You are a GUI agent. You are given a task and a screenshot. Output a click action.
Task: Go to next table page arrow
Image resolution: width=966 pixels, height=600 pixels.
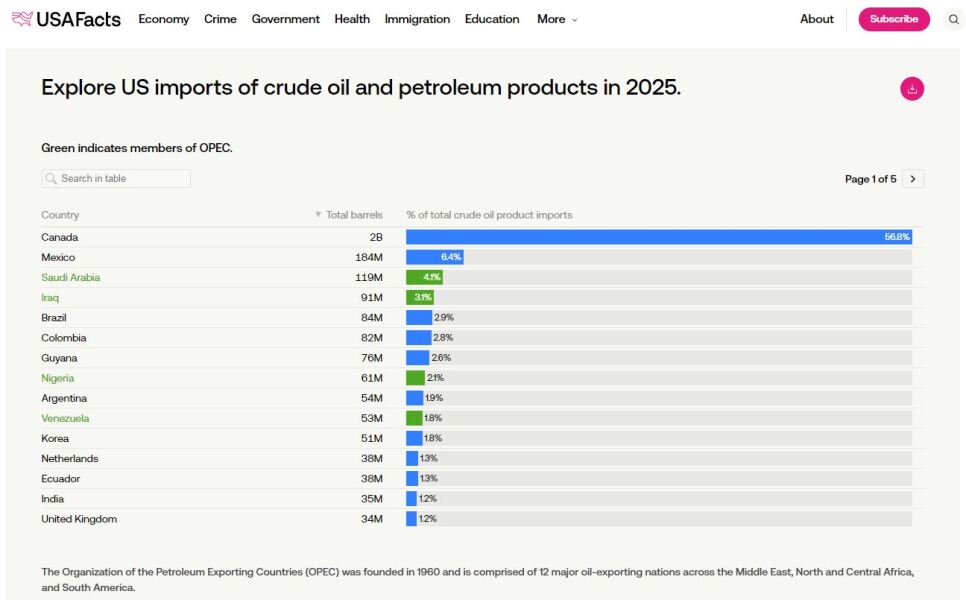(x=912, y=179)
